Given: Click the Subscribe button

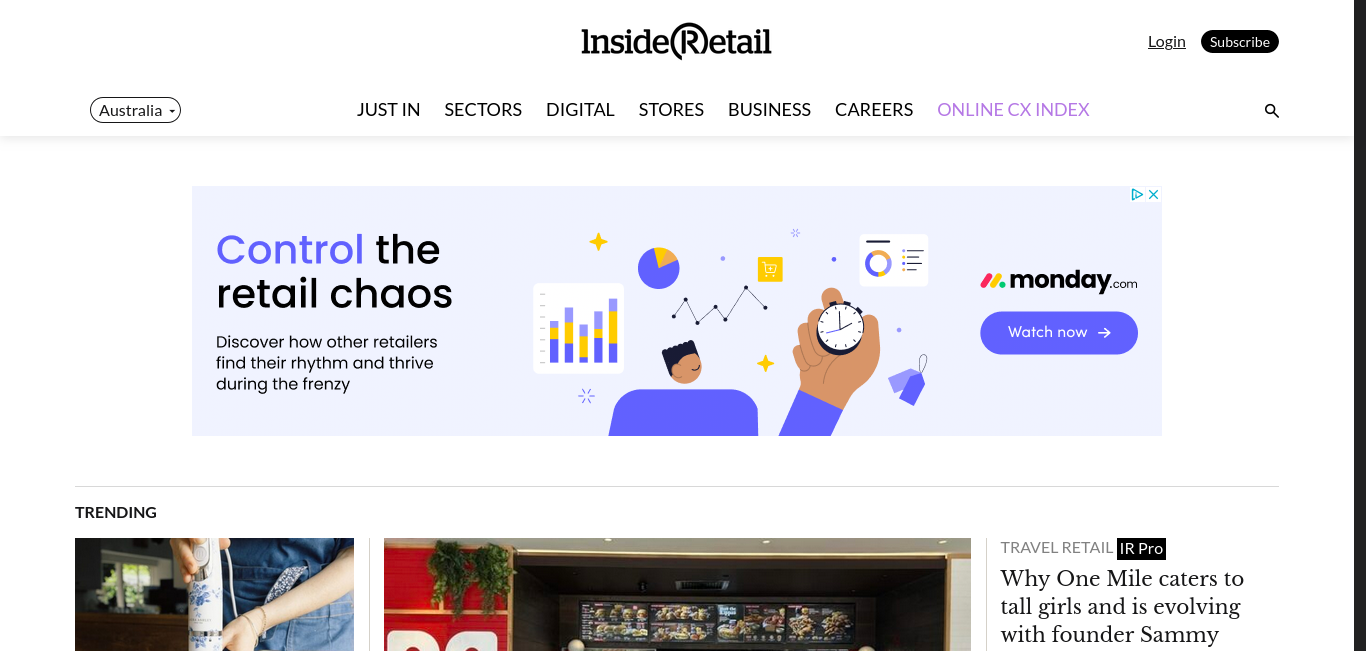Looking at the screenshot, I should [1240, 42].
